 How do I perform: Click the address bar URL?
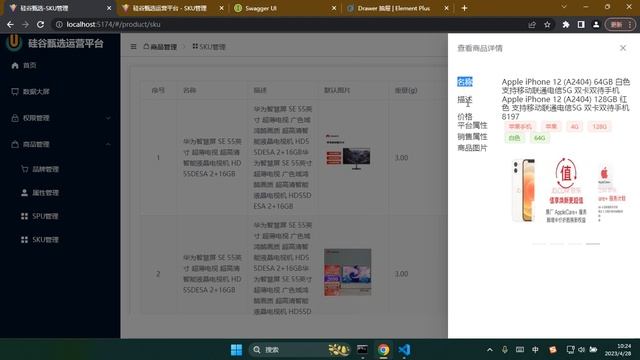point(113,24)
